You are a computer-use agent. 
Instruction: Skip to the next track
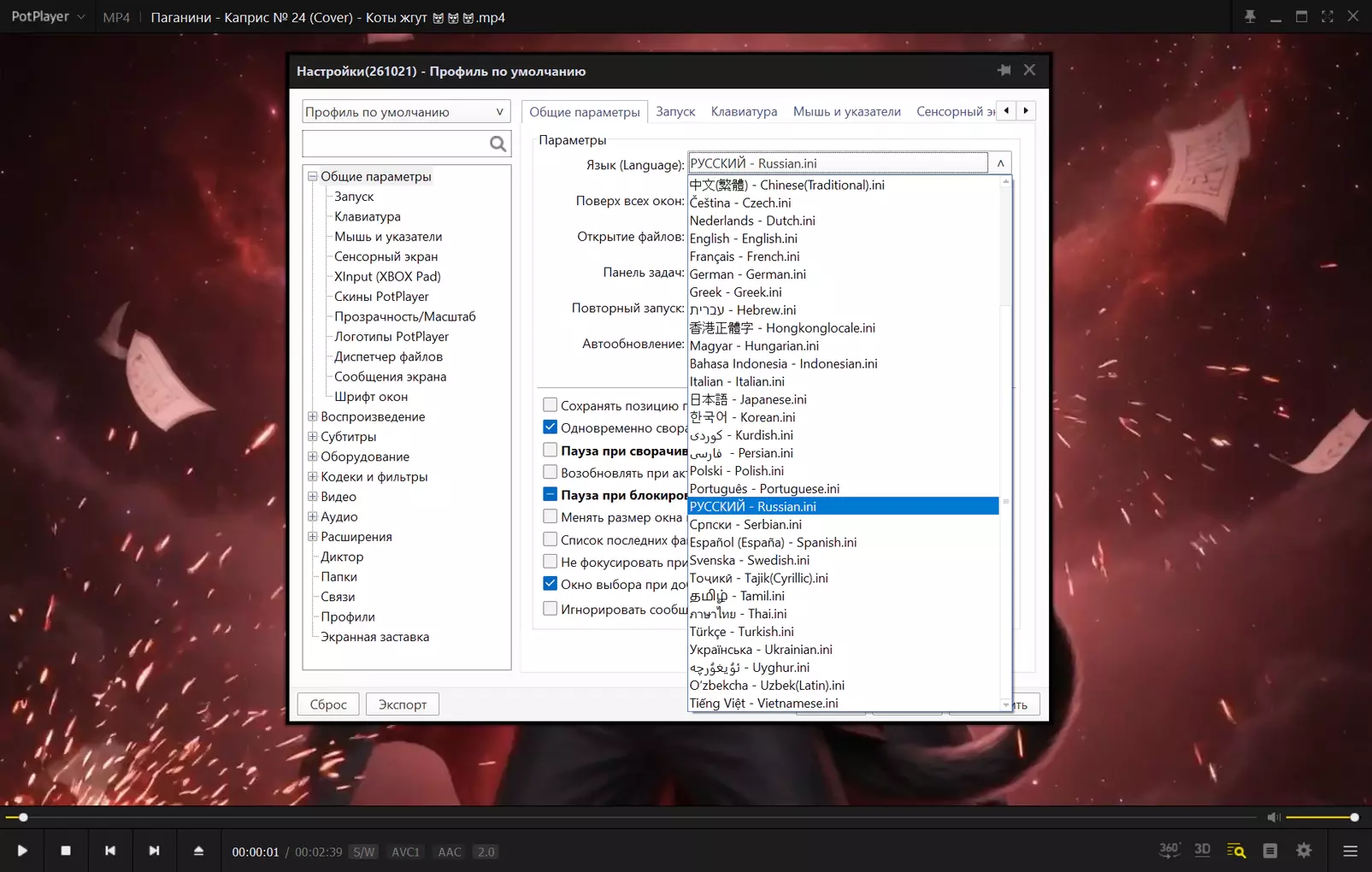coord(154,851)
